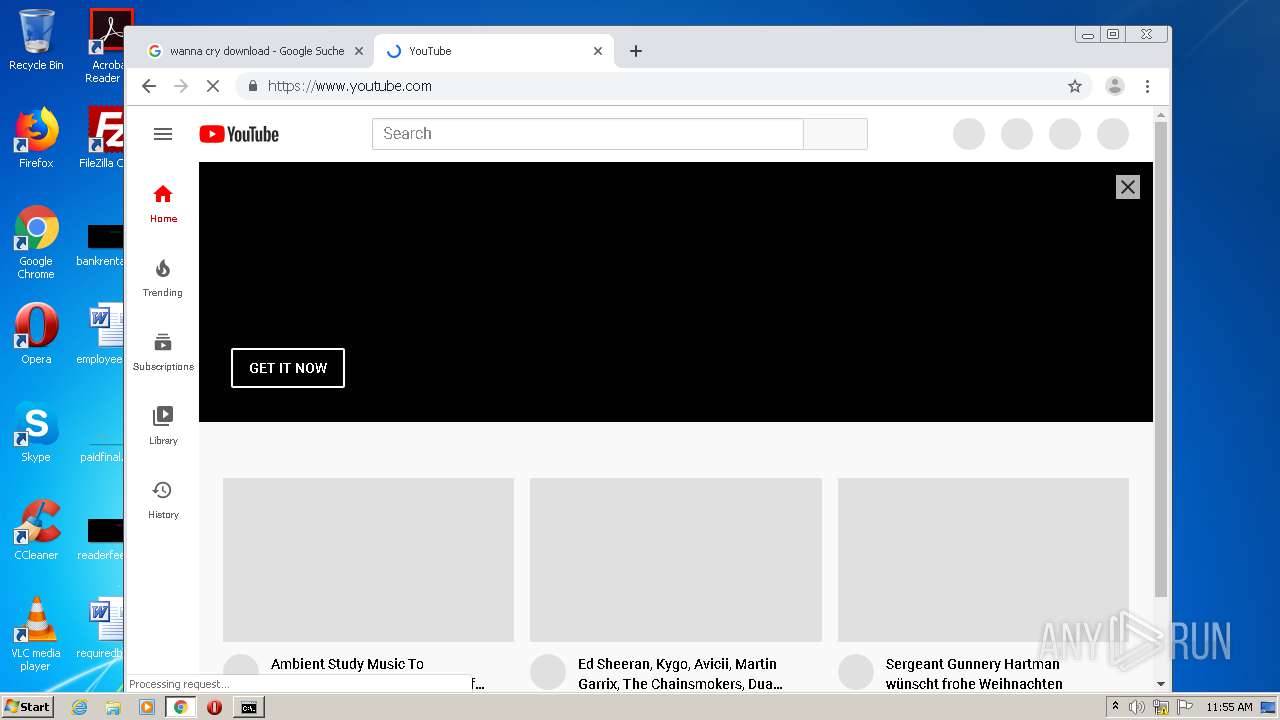Stop page loading with X button
This screenshot has height=720, width=1280.
pyautogui.click(x=213, y=86)
